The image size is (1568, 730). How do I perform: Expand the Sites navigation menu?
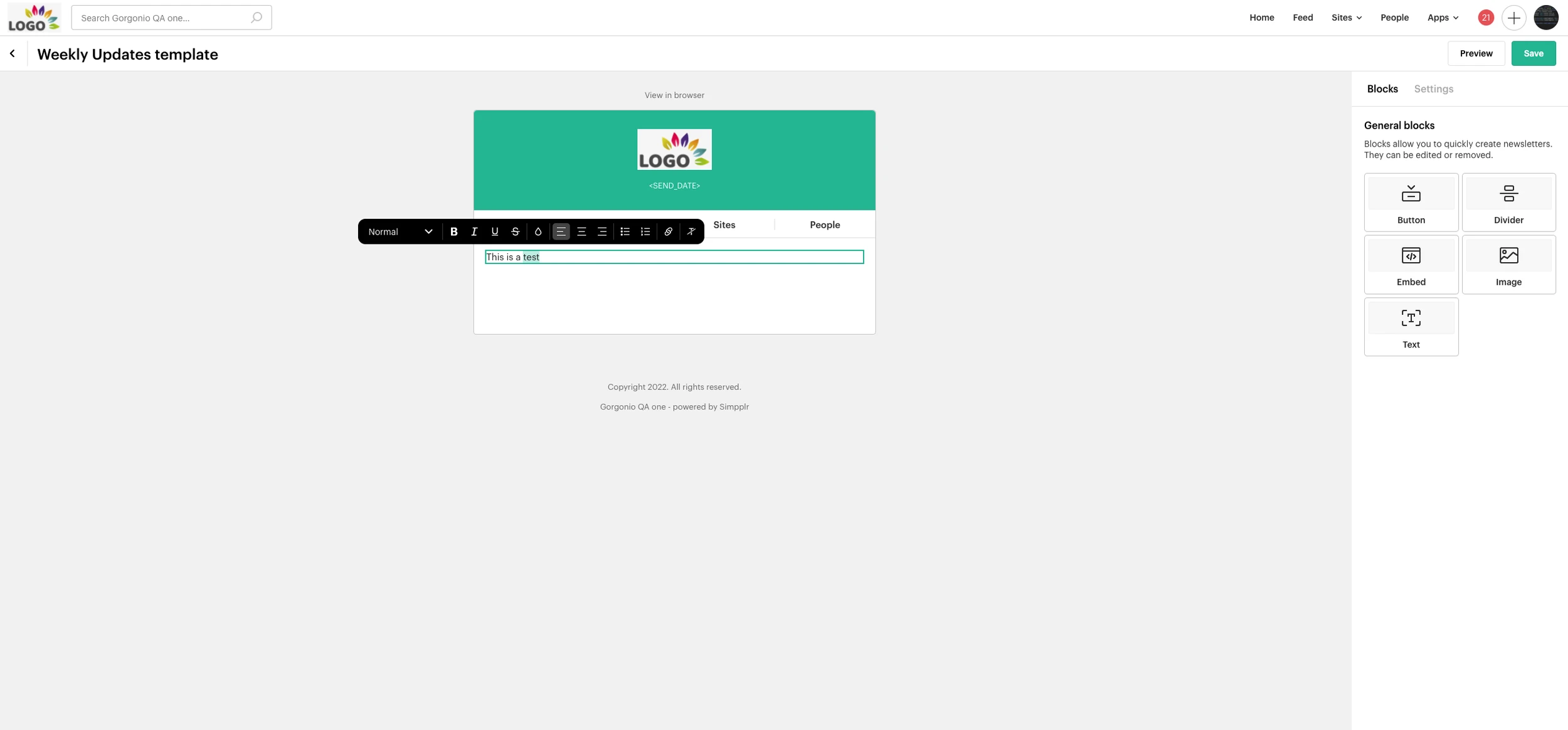pos(1346,18)
